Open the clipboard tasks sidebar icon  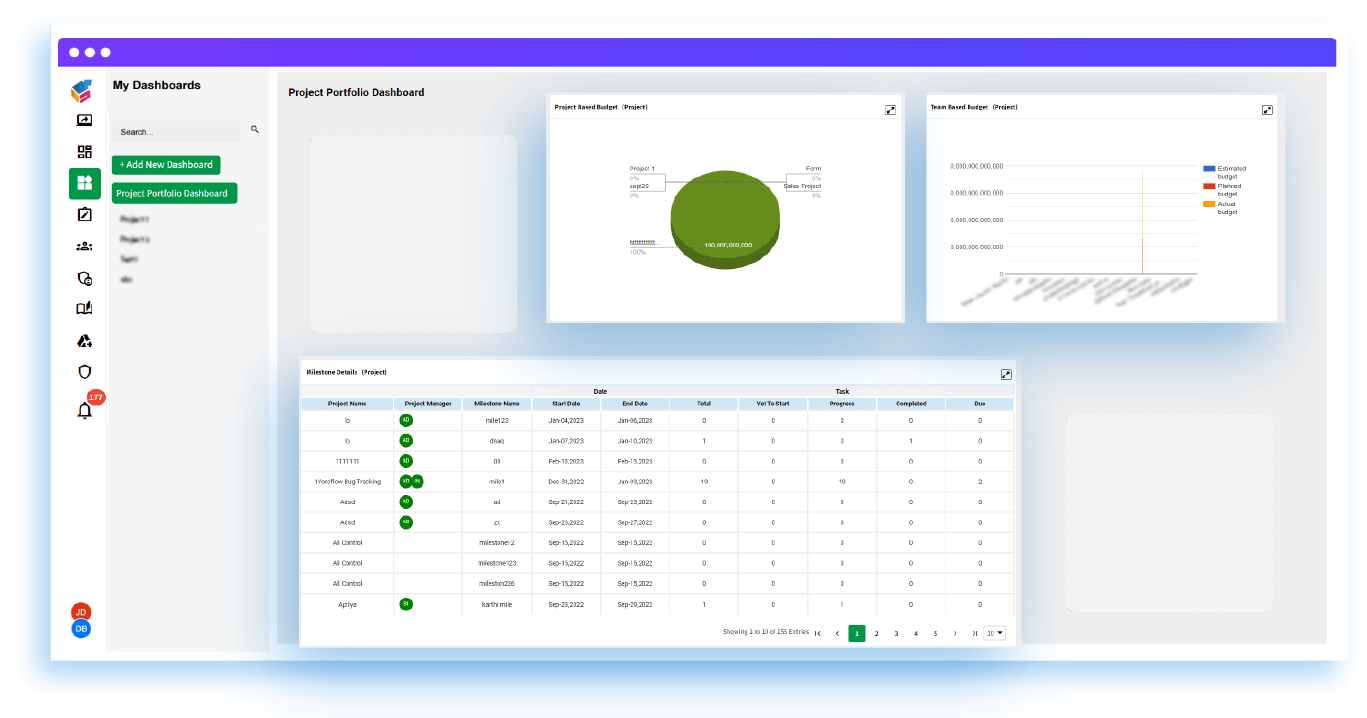[x=84, y=214]
